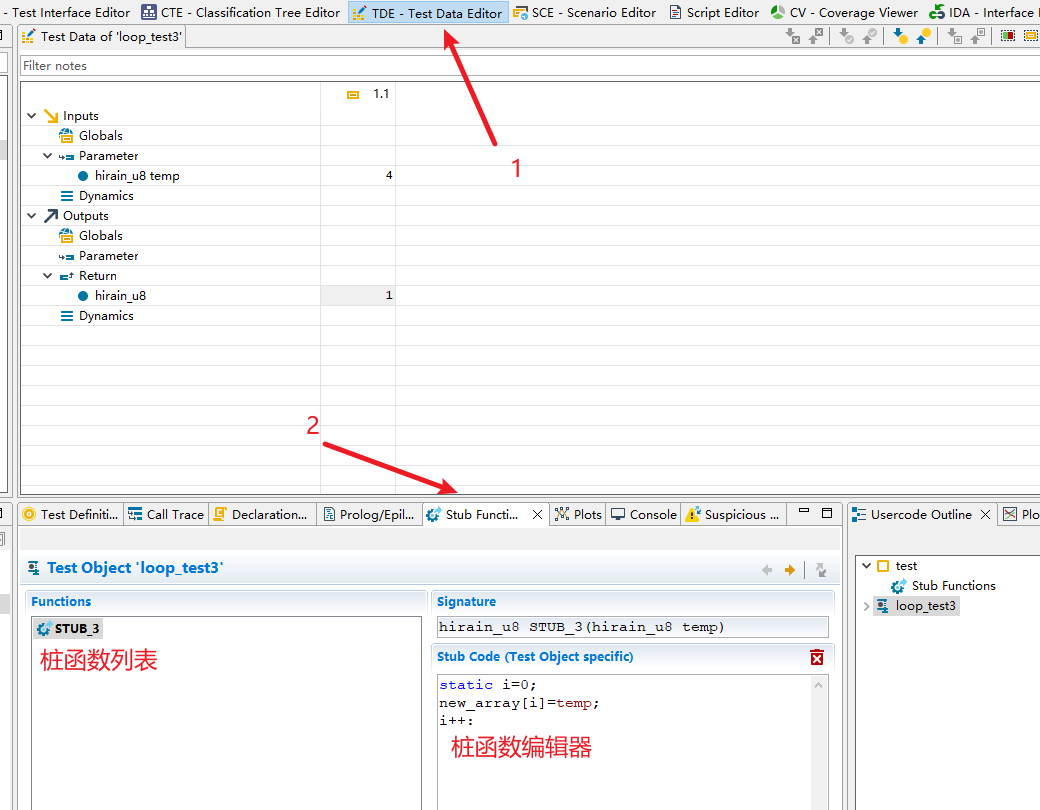Collapse the Return tree node
Image resolution: width=1040 pixels, height=810 pixels.
(x=48, y=275)
